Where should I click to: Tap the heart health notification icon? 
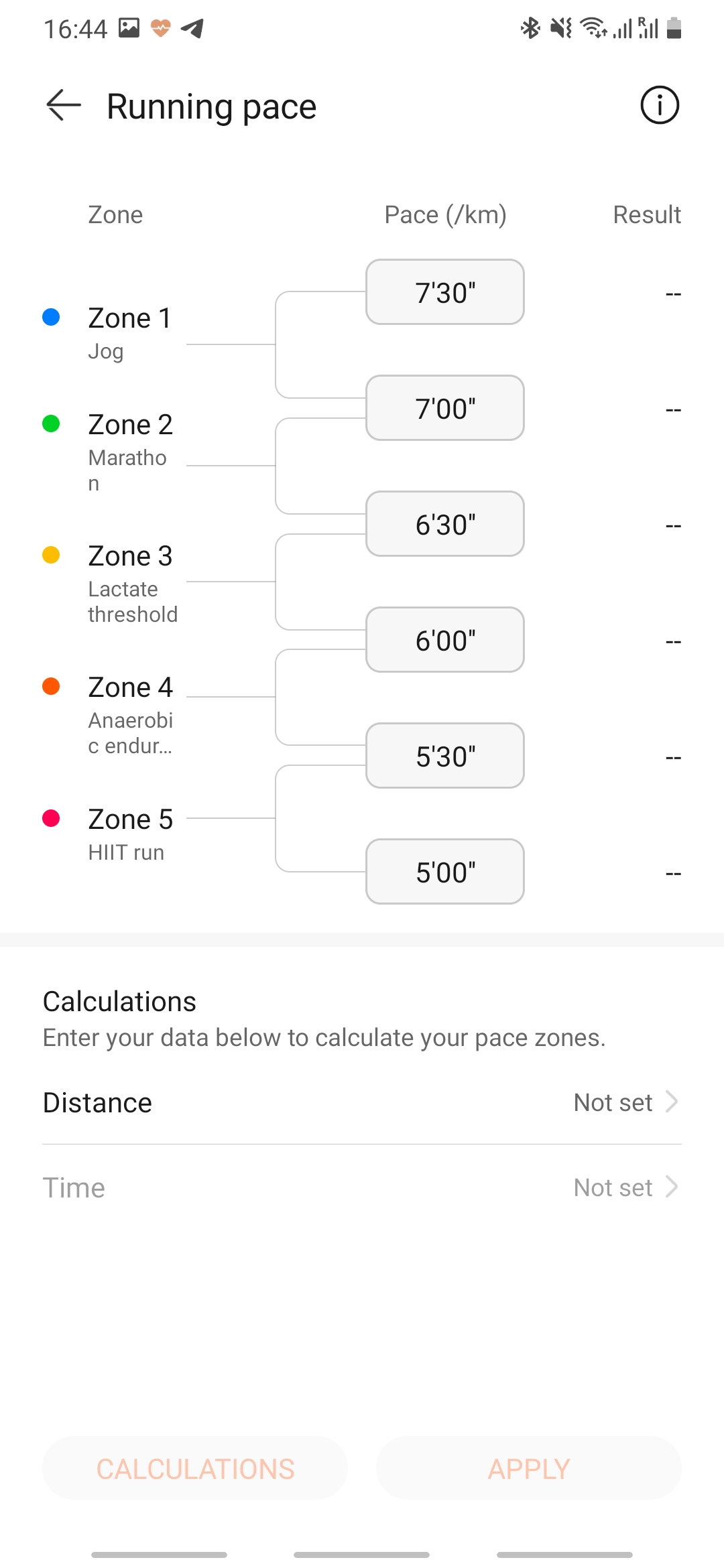pos(160,28)
